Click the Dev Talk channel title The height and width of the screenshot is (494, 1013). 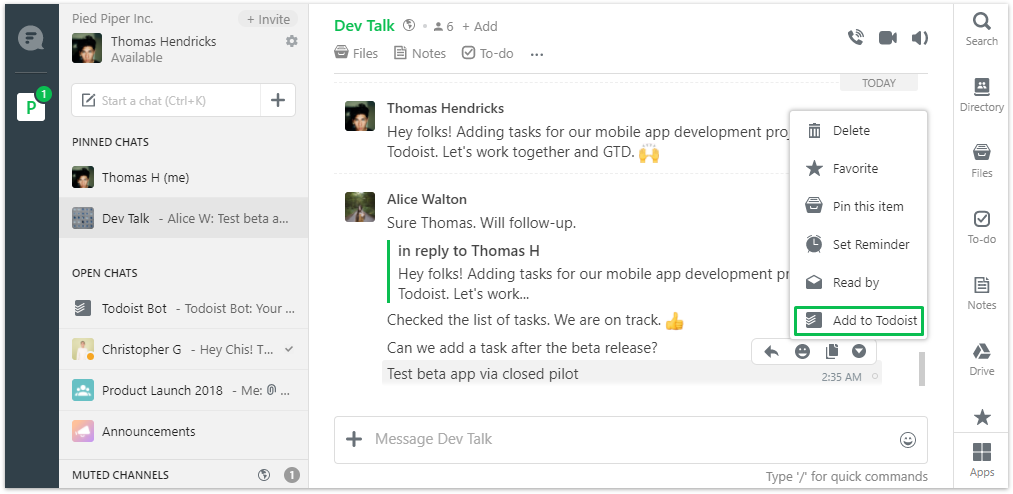tap(364, 26)
